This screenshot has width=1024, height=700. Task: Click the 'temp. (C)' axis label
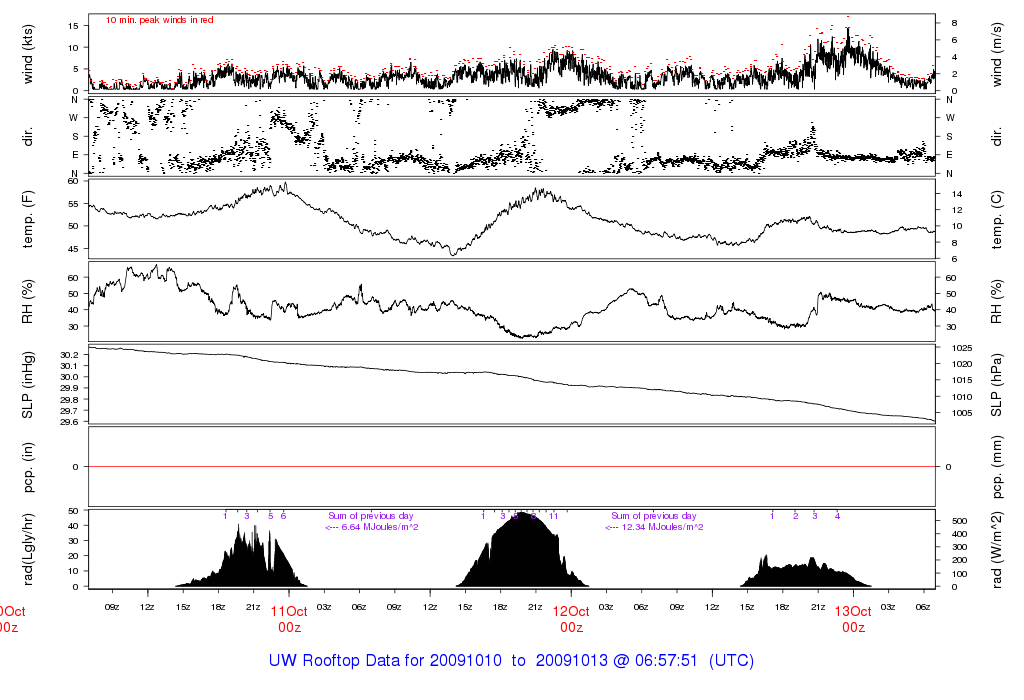tap(996, 219)
